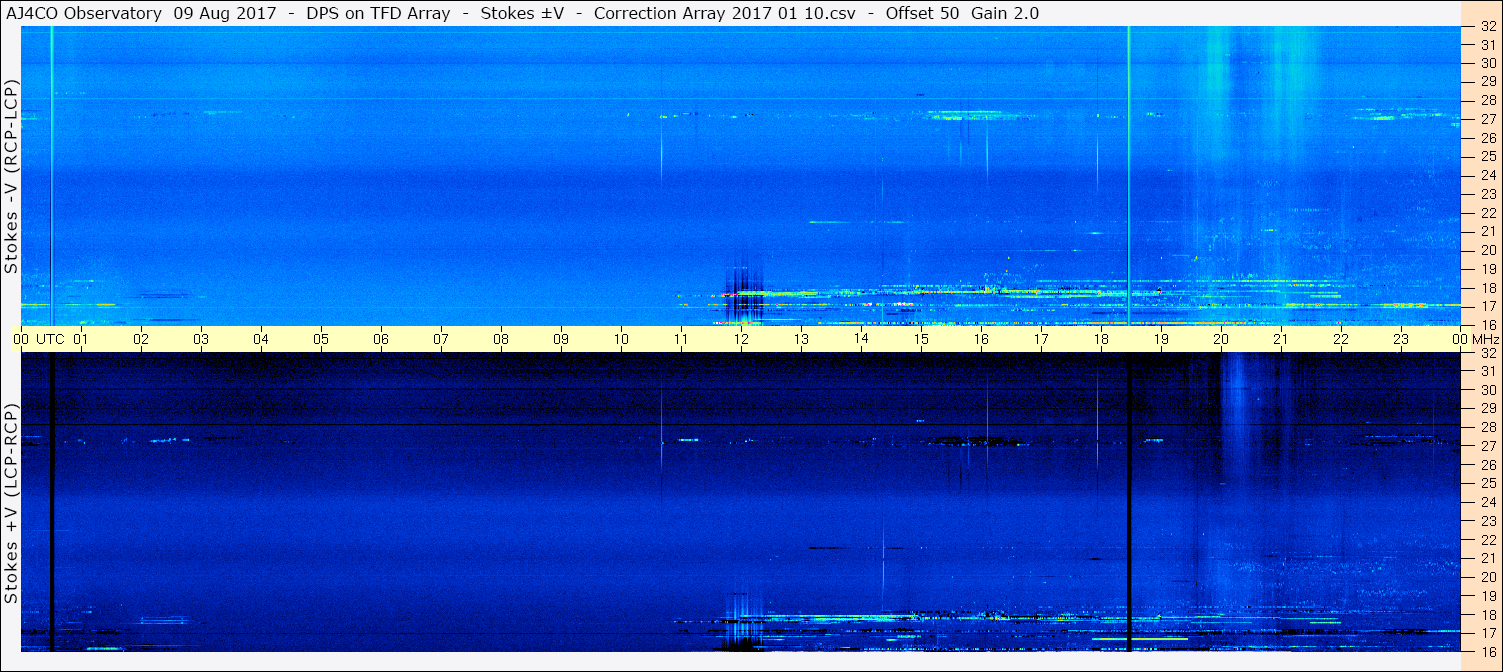
Task: Select the 22 hour marker on time axis
Action: pyautogui.click(x=1341, y=339)
